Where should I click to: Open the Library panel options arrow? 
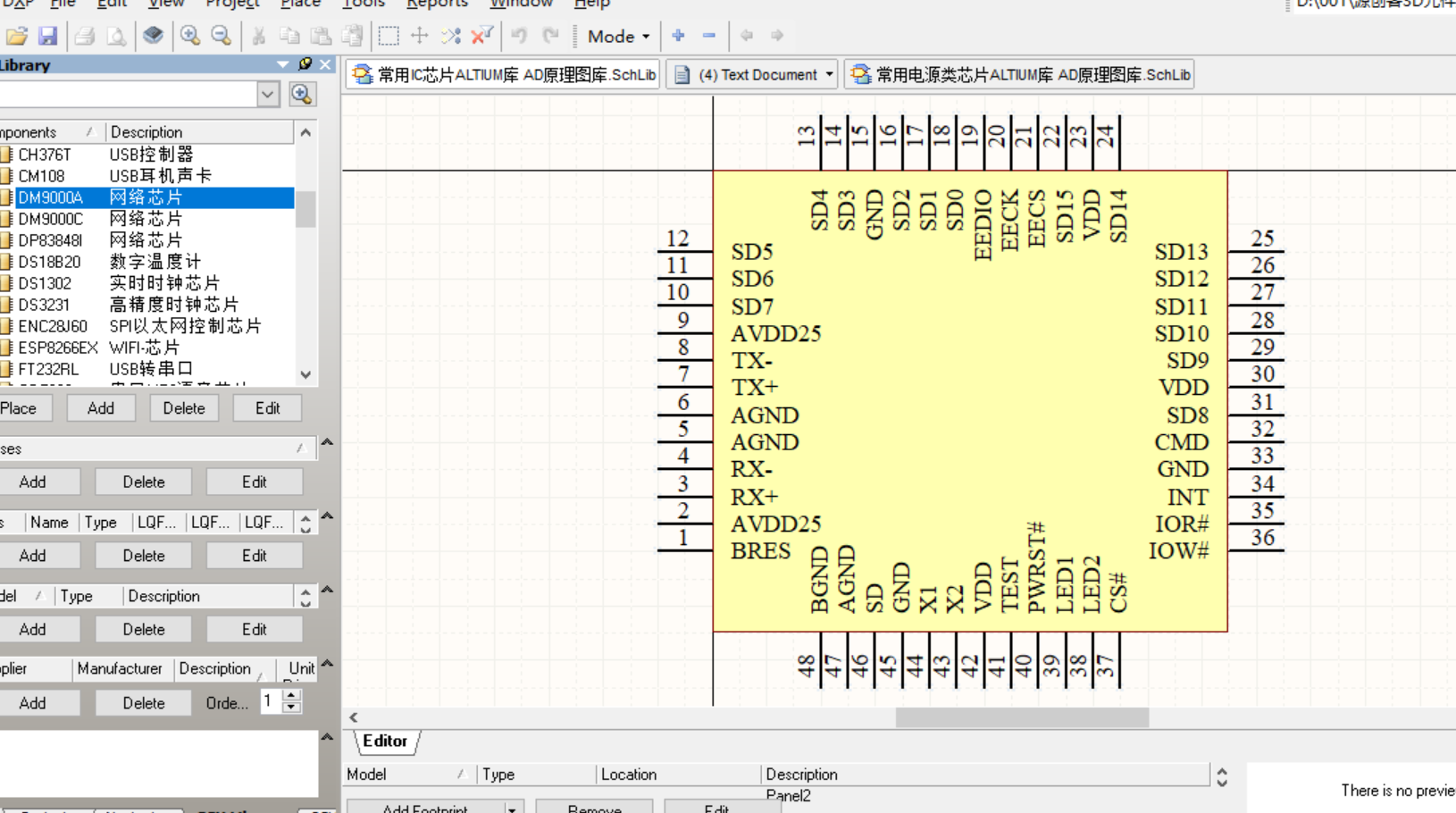click(283, 64)
